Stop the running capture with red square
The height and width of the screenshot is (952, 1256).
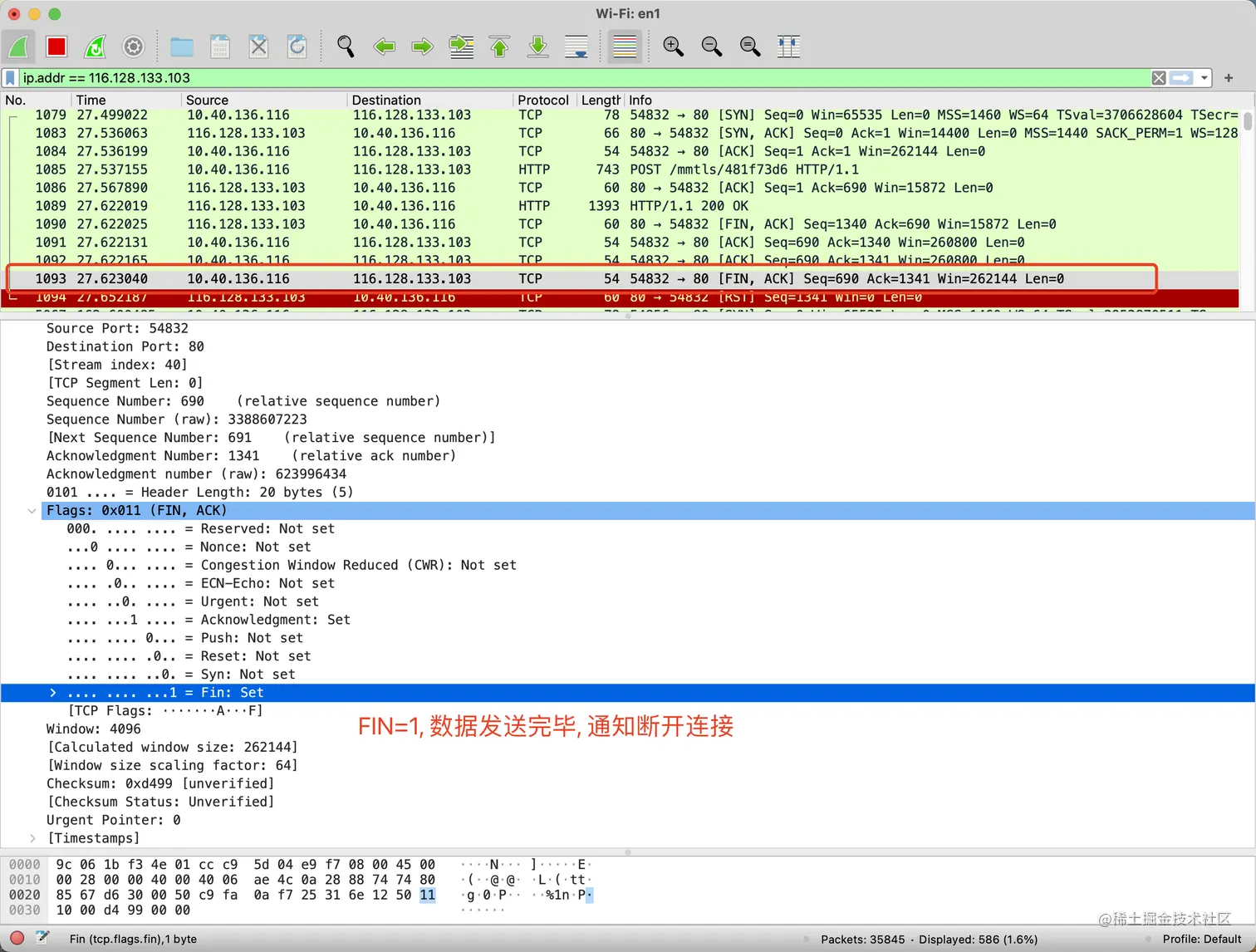coord(56,47)
